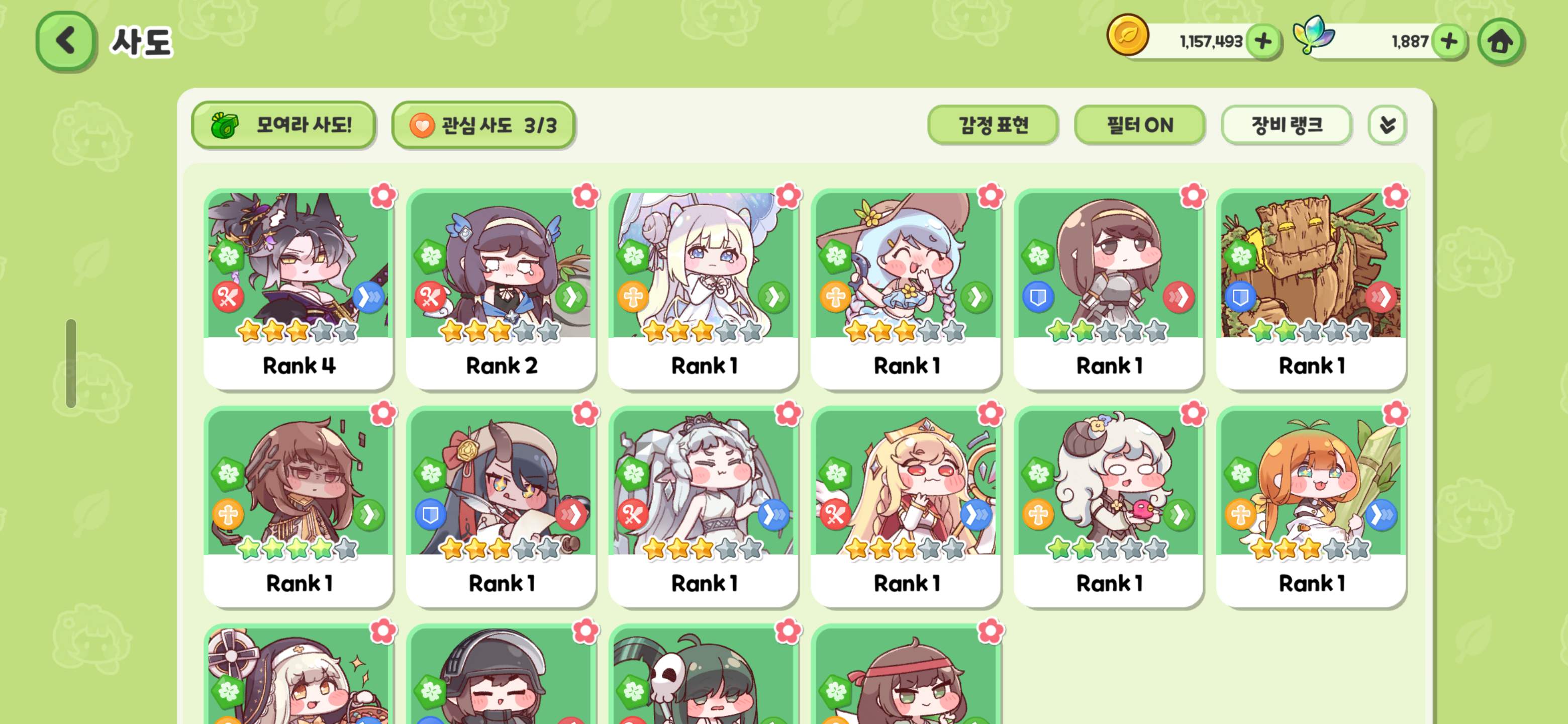The height and width of the screenshot is (724, 1568).
Task: Add gold coins with the plus icon
Action: point(1262,41)
